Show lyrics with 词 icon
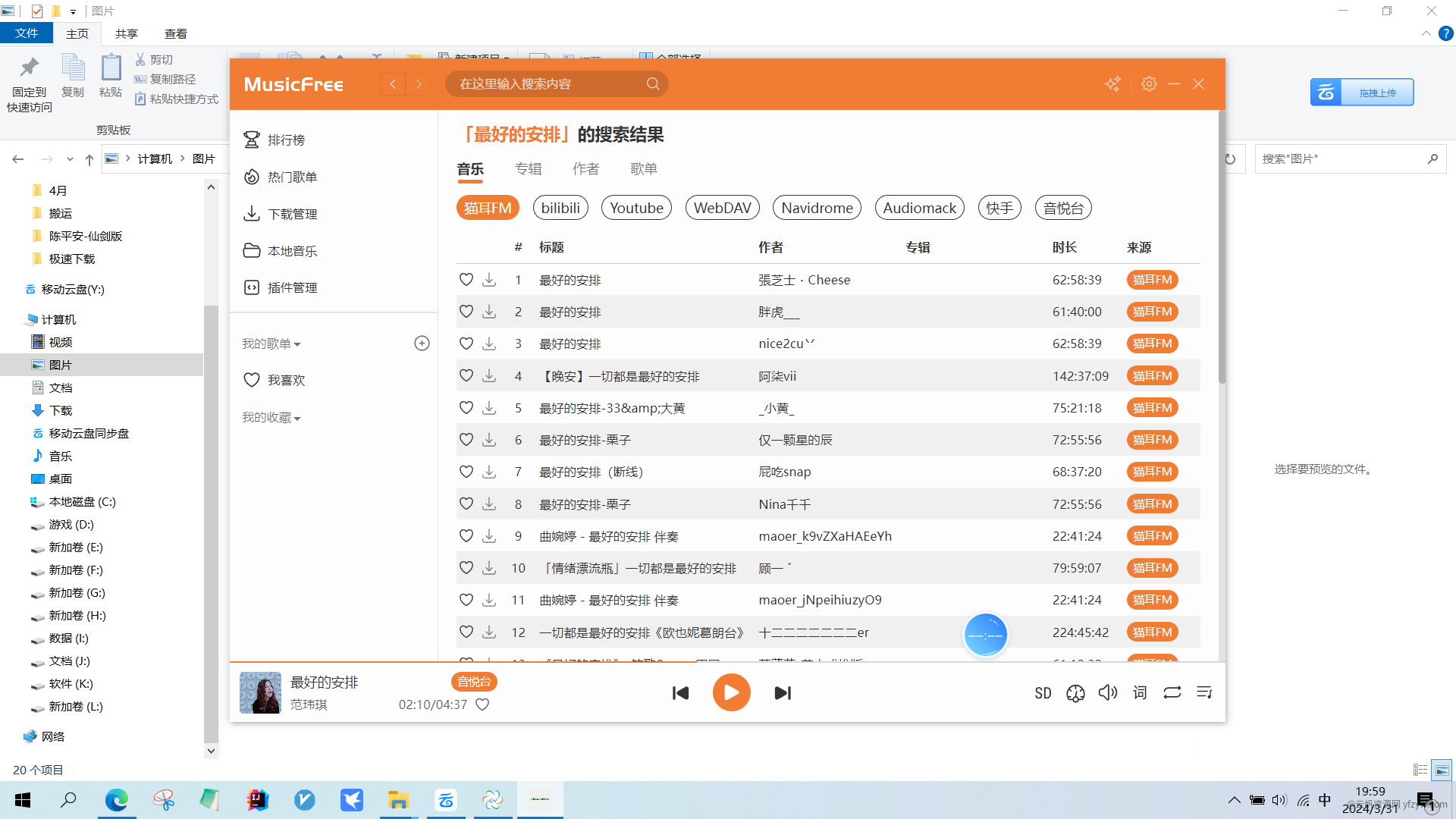Screen dimensions: 1456x819 (x=1140, y=692)
